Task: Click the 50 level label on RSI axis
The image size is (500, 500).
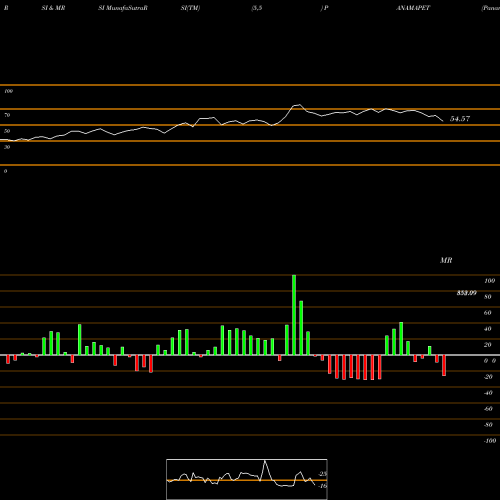Action: (7, 131)
